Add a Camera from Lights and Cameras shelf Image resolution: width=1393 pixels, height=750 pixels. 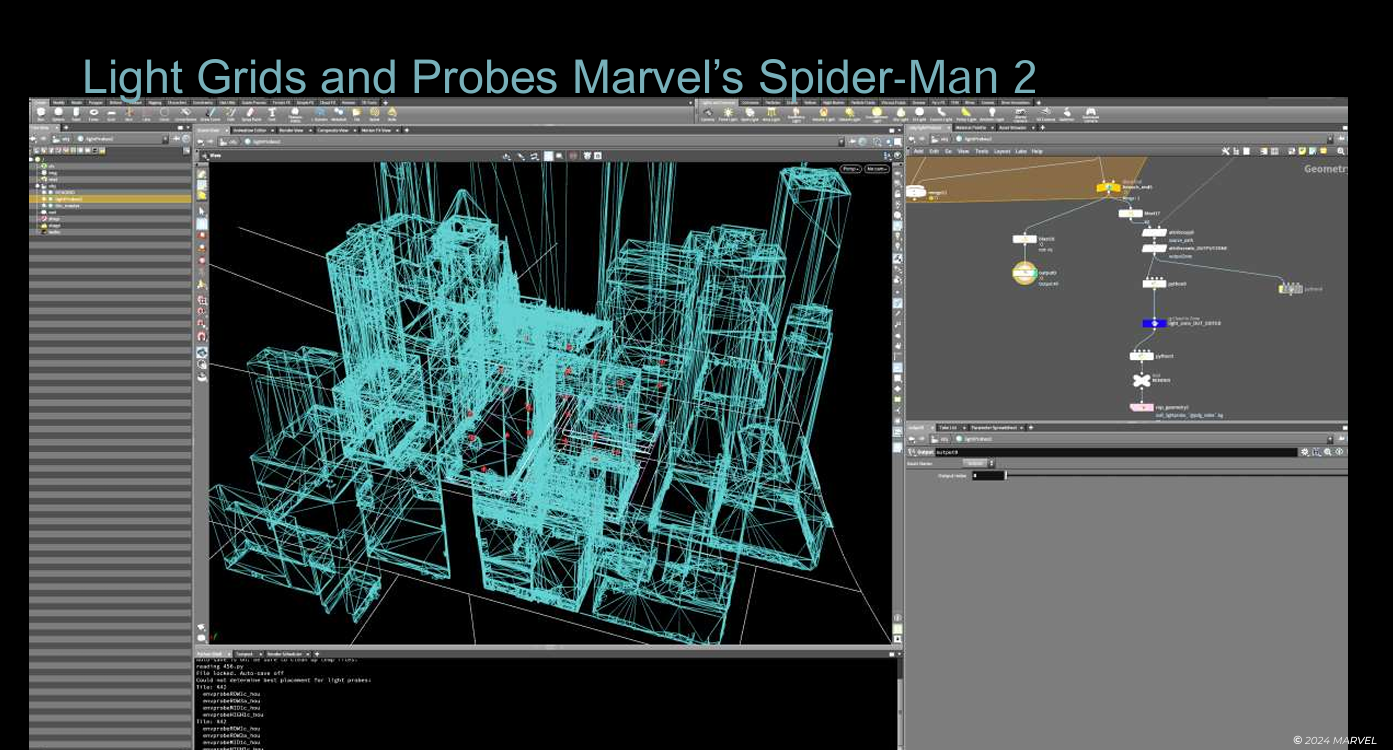(x=707, y=112)
